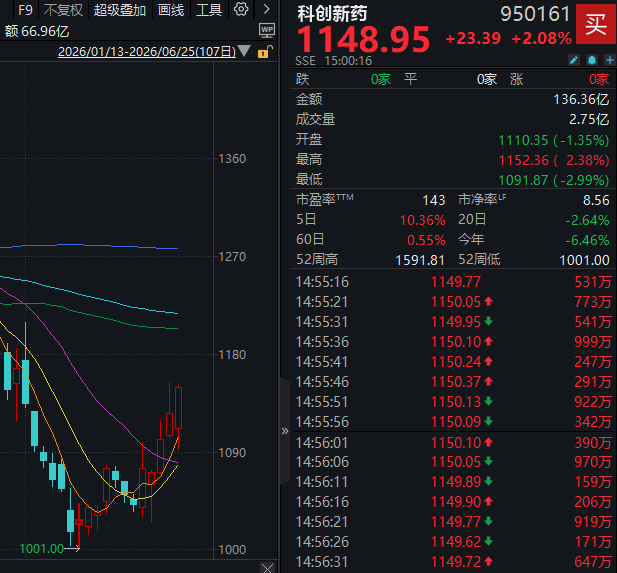This screenshot has height=573, width=617.
Task: Click the WP monitor icon
Action: coord(267,30)
